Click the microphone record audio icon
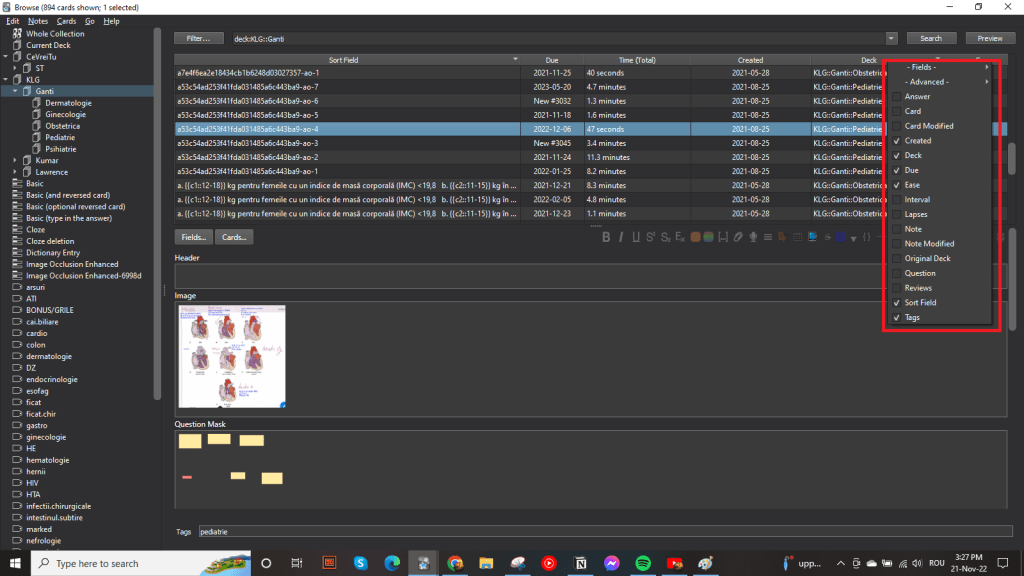Screen dimensions: 1024x576 tap(754, 237)
